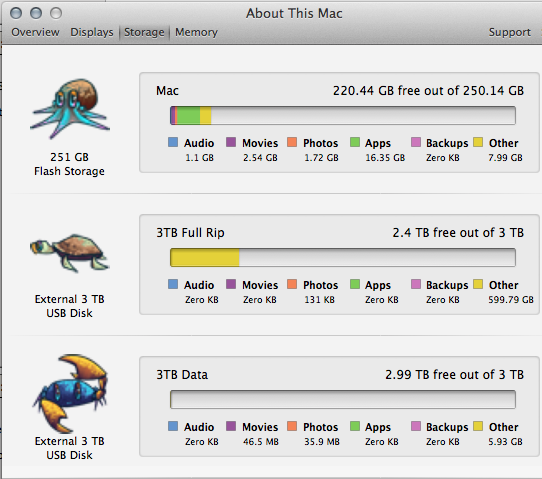This screenshot has height=479, width=542.
Task: Click the Movies swatch in 3TB Full Rip
Action: coord(231,284)
